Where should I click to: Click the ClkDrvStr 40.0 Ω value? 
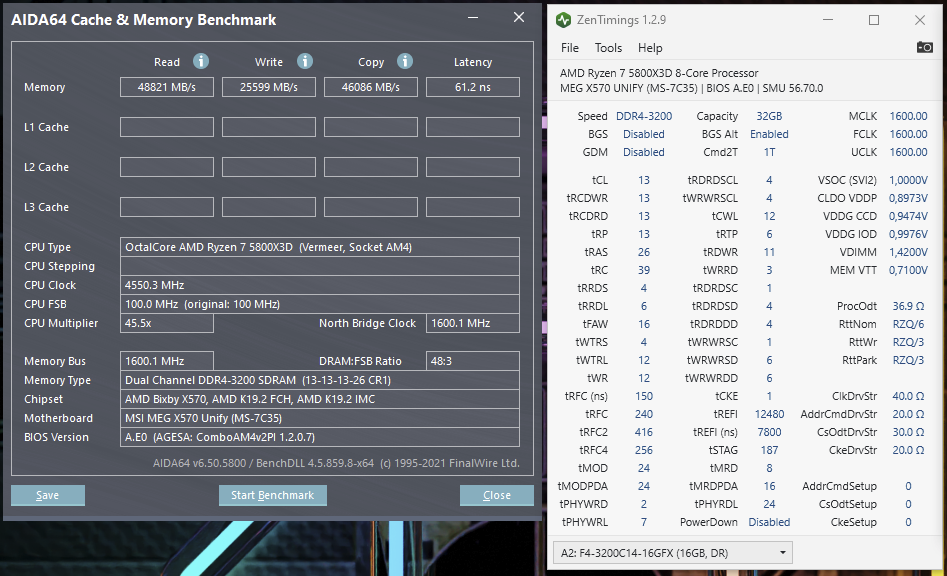[908, 396]
